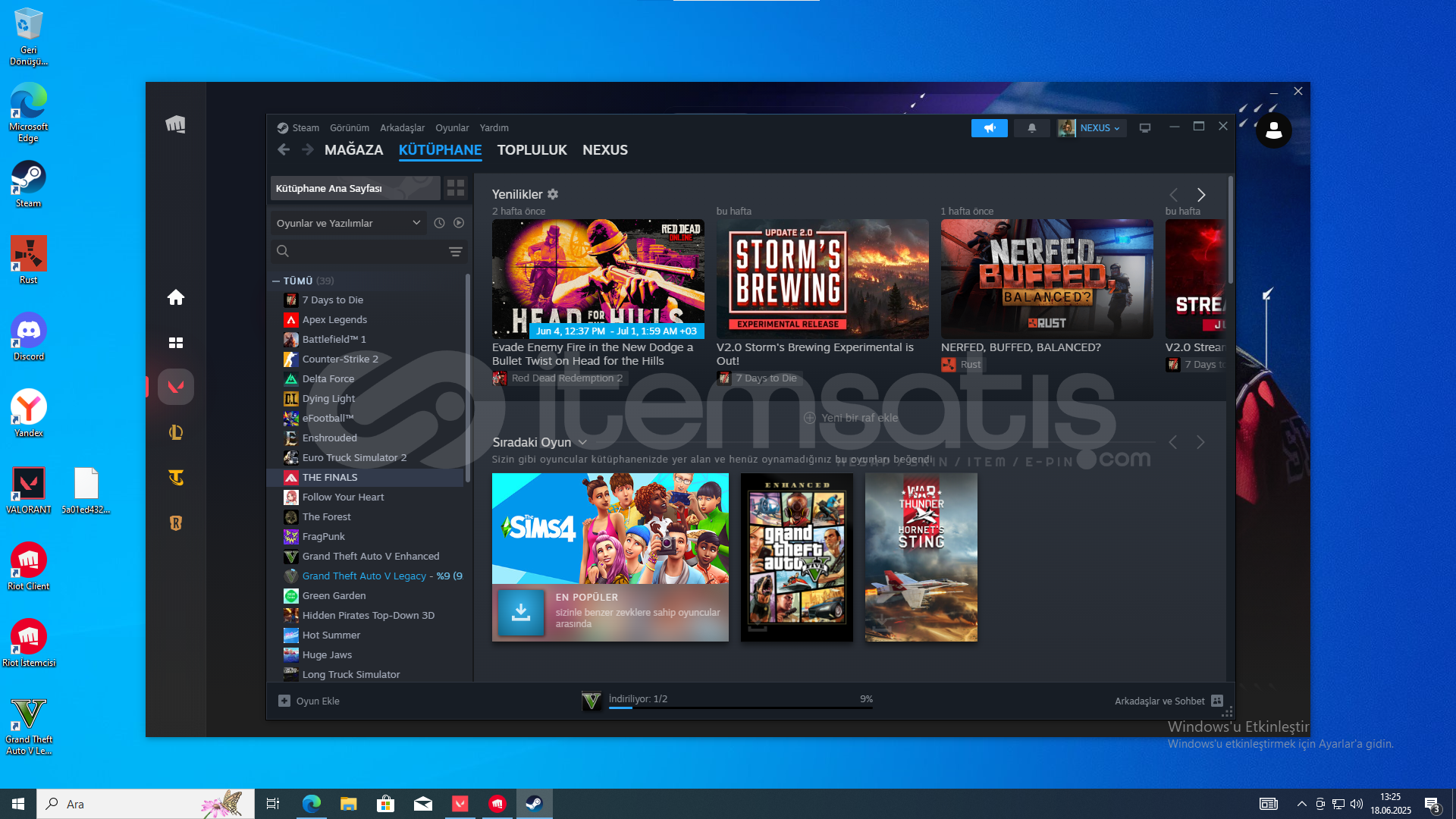Open Steam announcements megaphone button

click(x=989, y=128)
